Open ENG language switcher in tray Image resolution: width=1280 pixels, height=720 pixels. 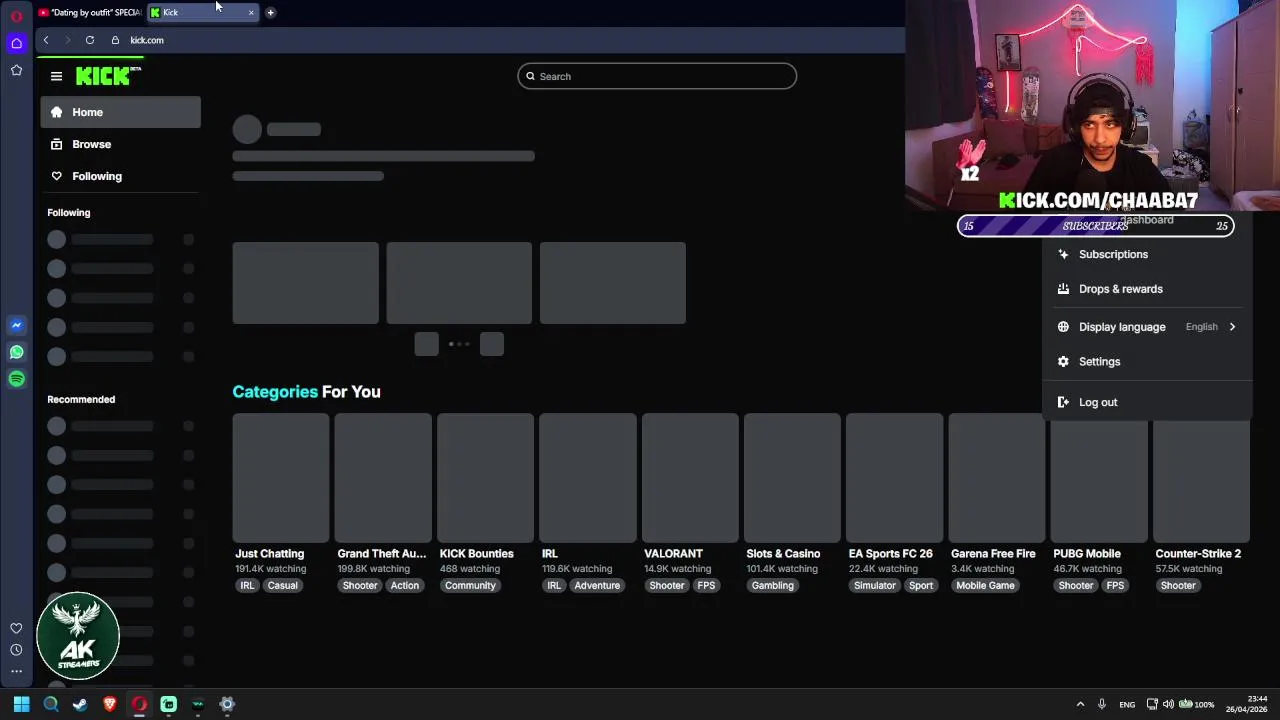point(1127,704)
